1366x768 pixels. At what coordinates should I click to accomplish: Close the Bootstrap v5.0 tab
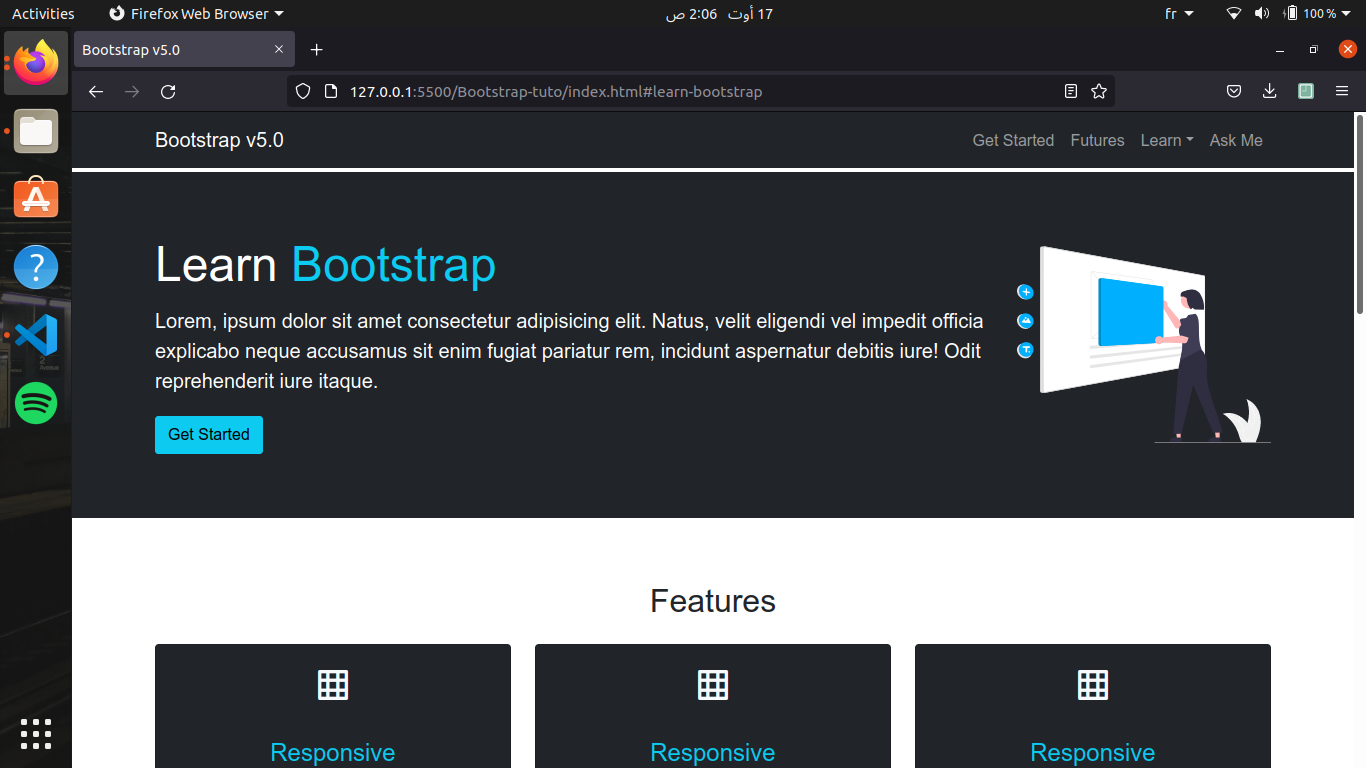tap(279, 50)
